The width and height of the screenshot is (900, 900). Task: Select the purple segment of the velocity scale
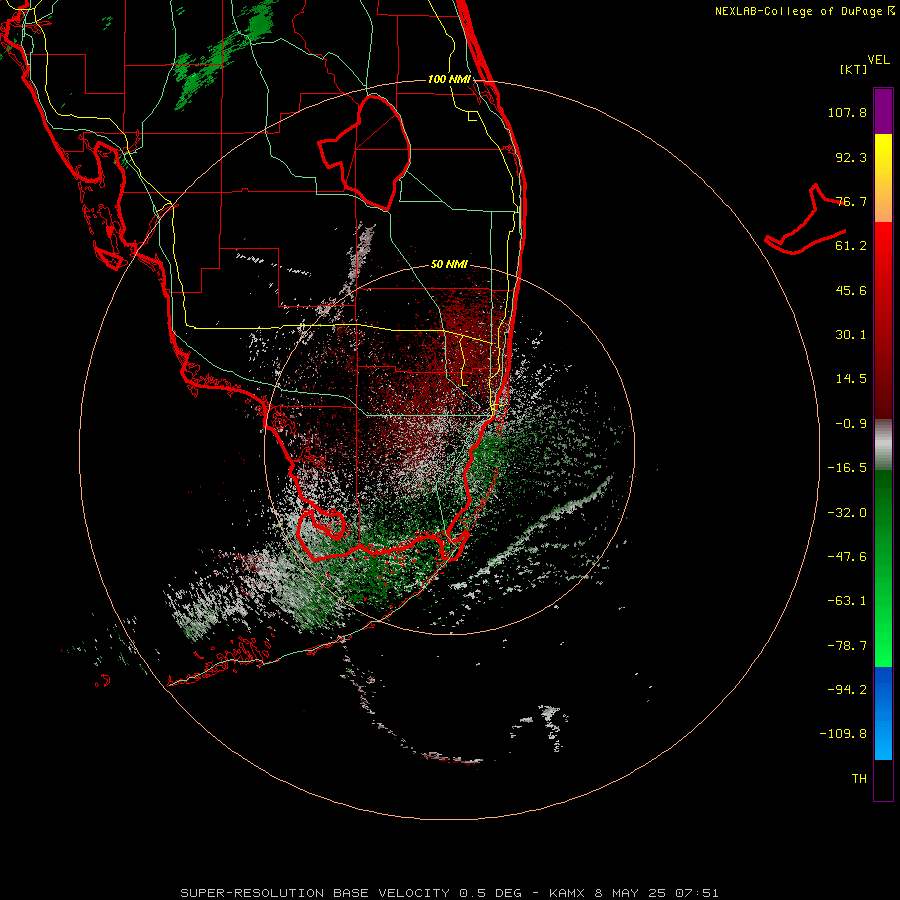883,111
